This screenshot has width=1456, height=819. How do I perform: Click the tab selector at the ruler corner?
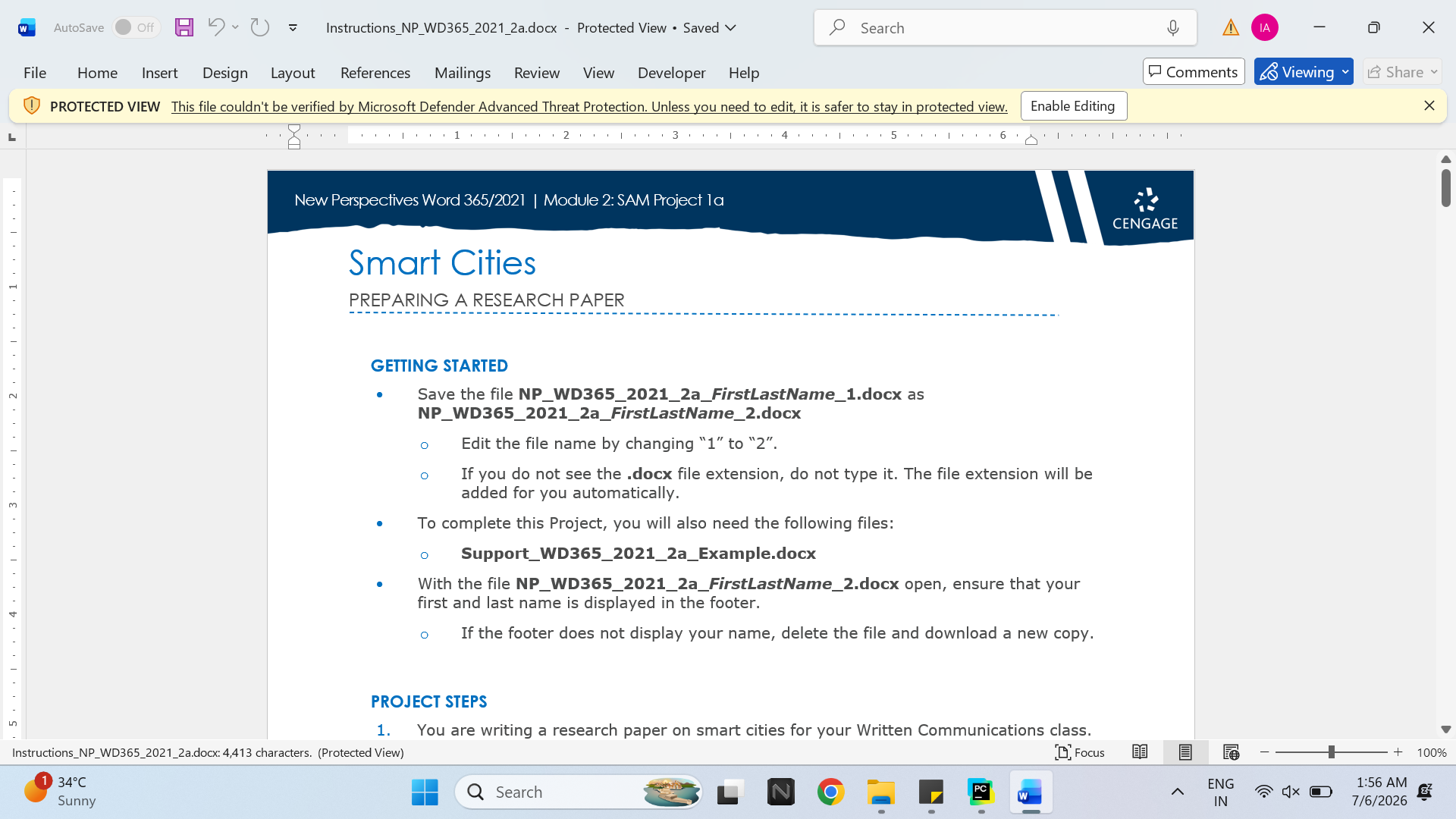tap(12, 137)
